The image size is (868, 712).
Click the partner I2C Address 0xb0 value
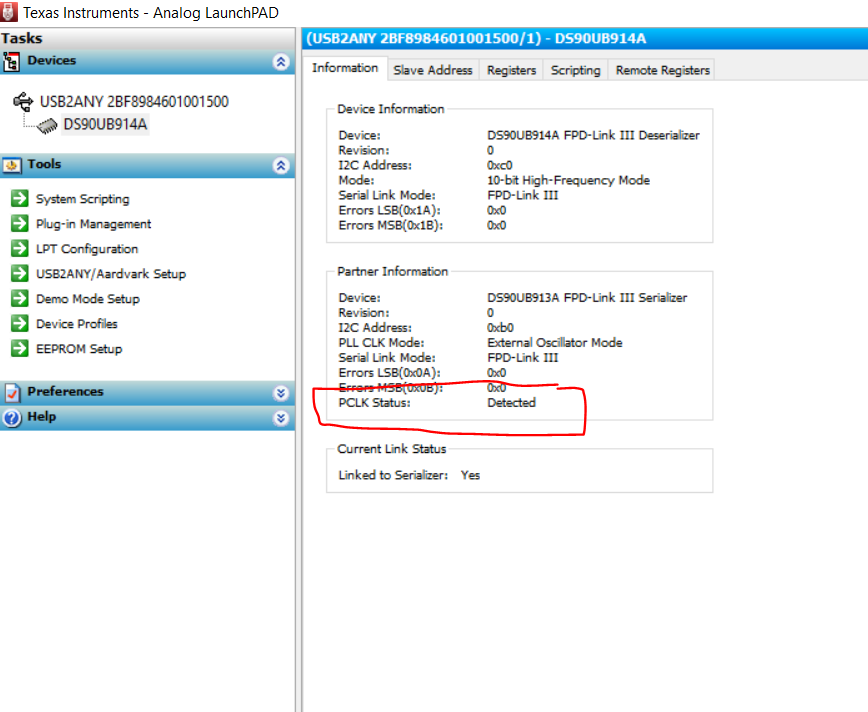point(500,327)
